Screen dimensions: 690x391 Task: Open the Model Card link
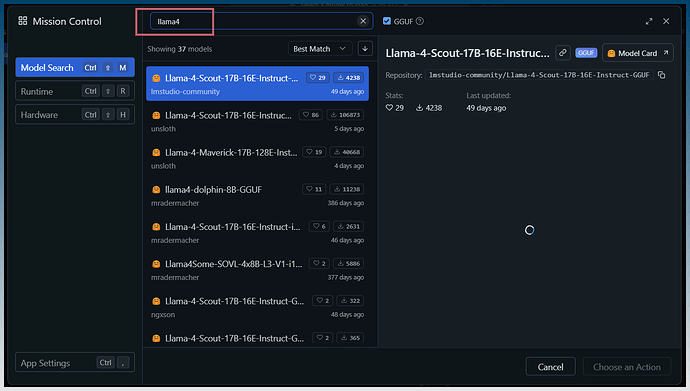tap(638, 53)
